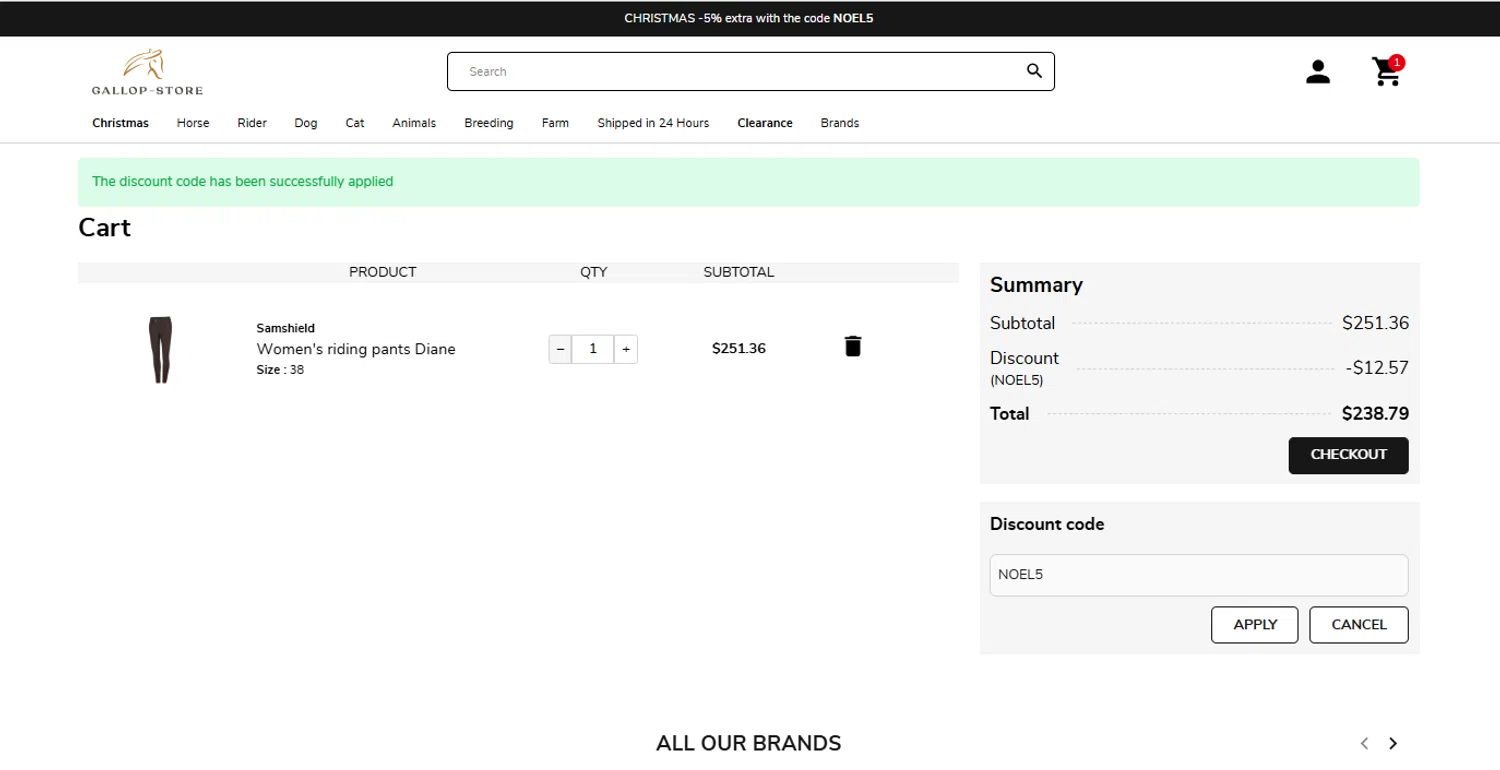1500x770 pixels.
Task: Click the SUBTOTAL column header
Action: (x=739, y=272)
